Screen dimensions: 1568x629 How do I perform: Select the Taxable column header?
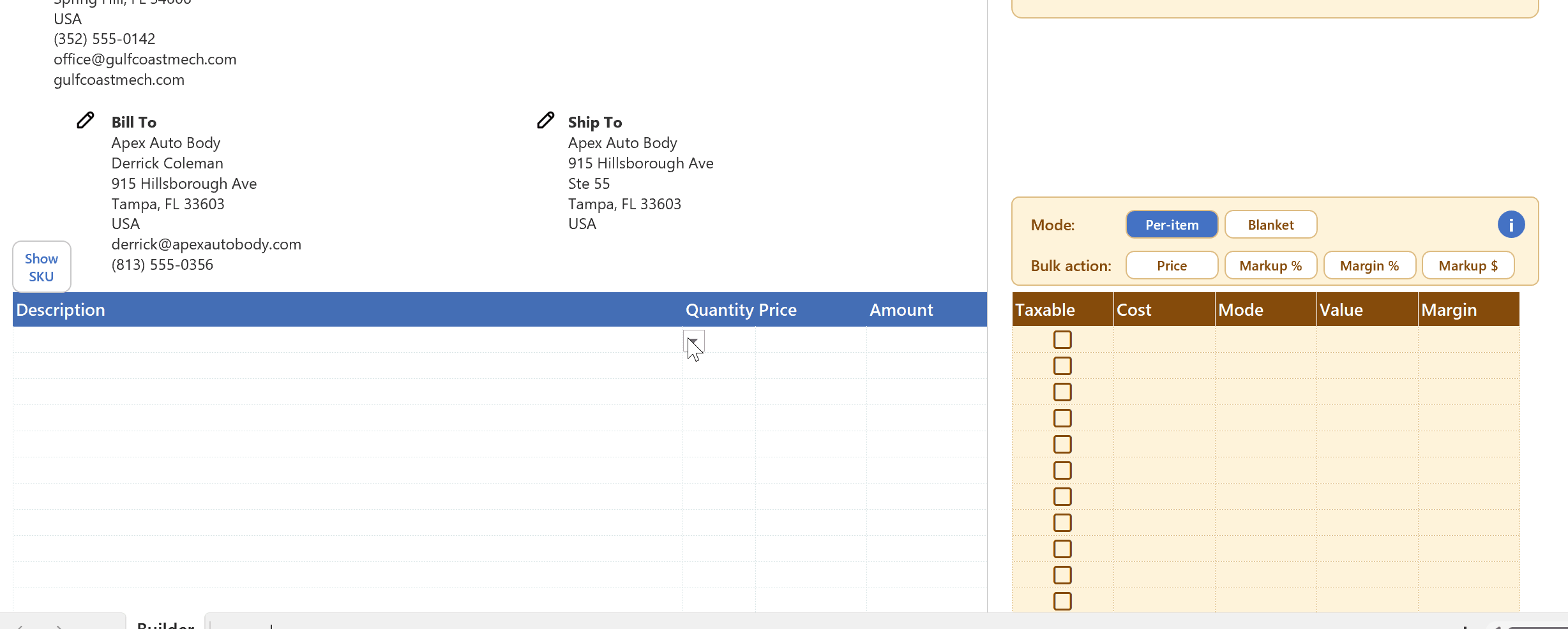coord(1062,310)
